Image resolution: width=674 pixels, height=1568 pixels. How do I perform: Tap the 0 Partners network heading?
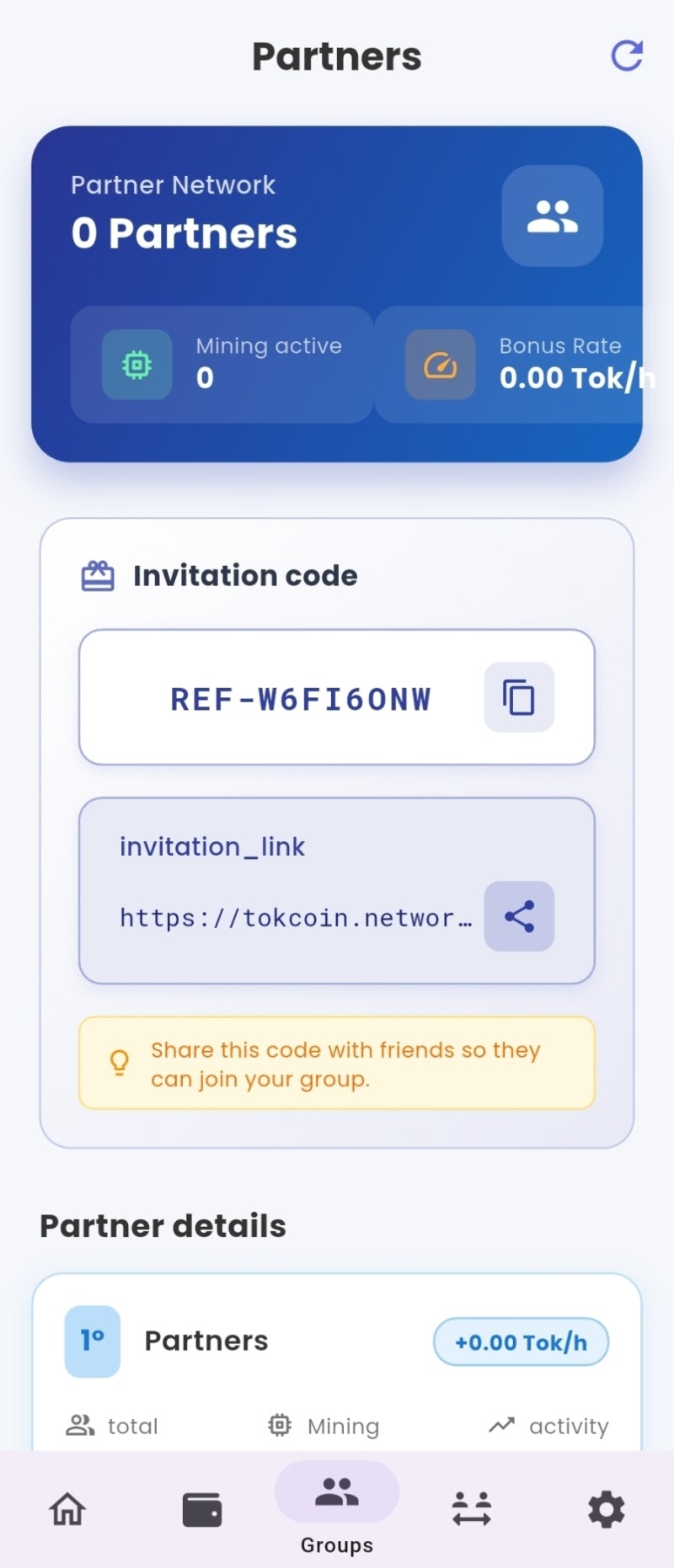185,233
